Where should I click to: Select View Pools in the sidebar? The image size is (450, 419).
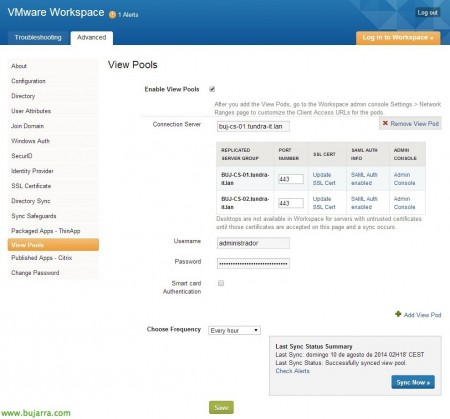point(53,245)
